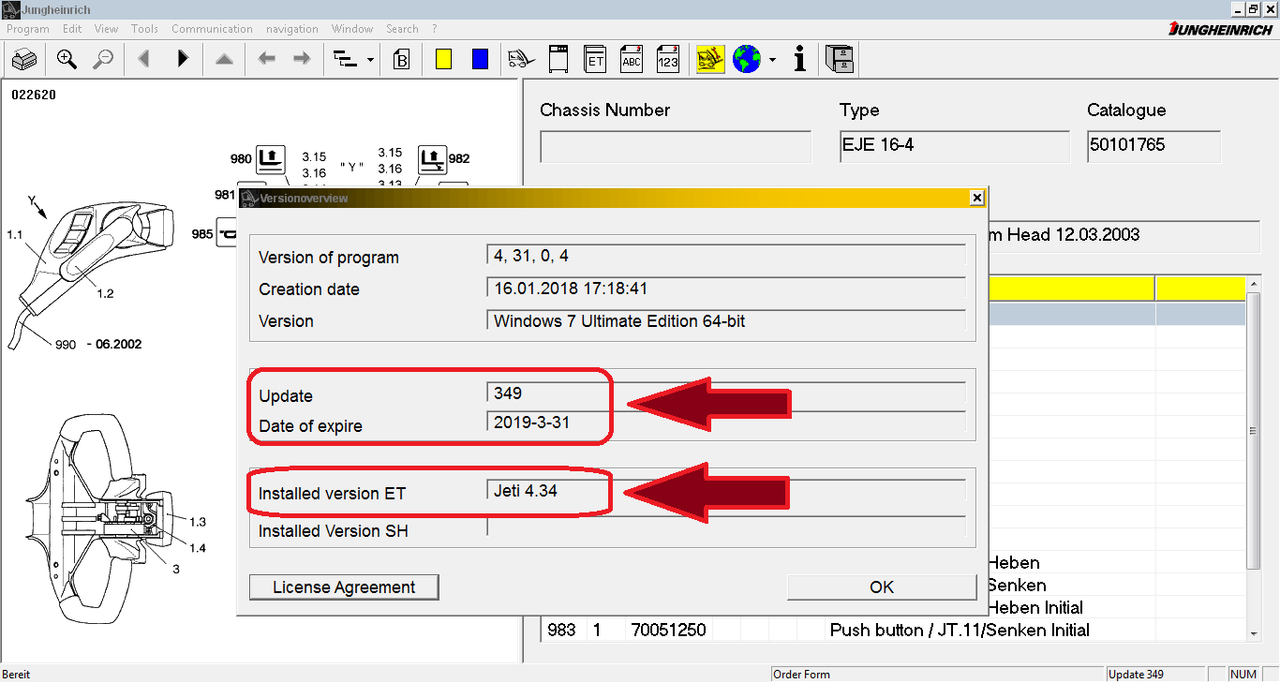Click the printer icon in the toolbar

[25, 60]
